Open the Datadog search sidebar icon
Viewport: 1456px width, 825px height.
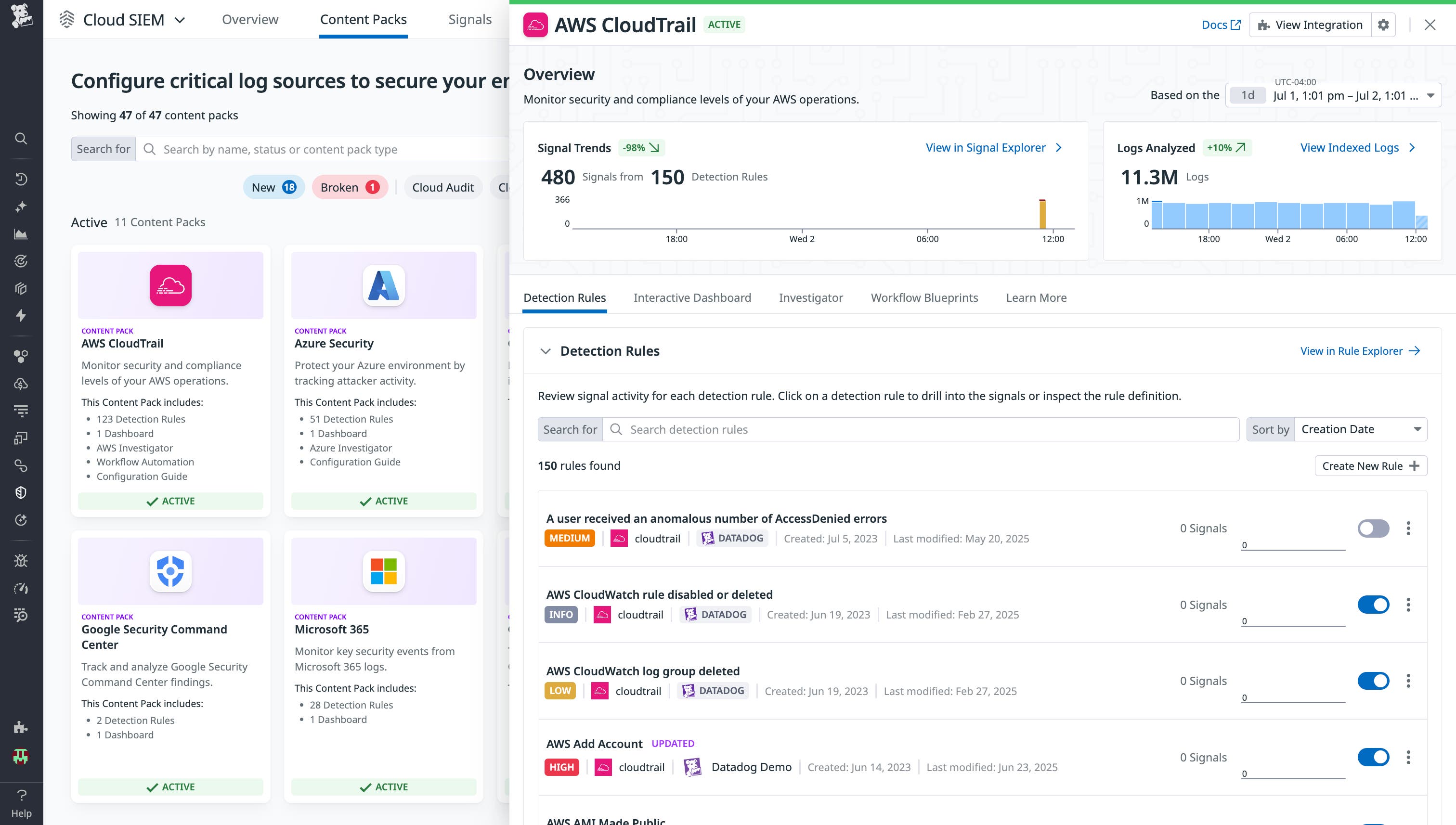[21, 139]
